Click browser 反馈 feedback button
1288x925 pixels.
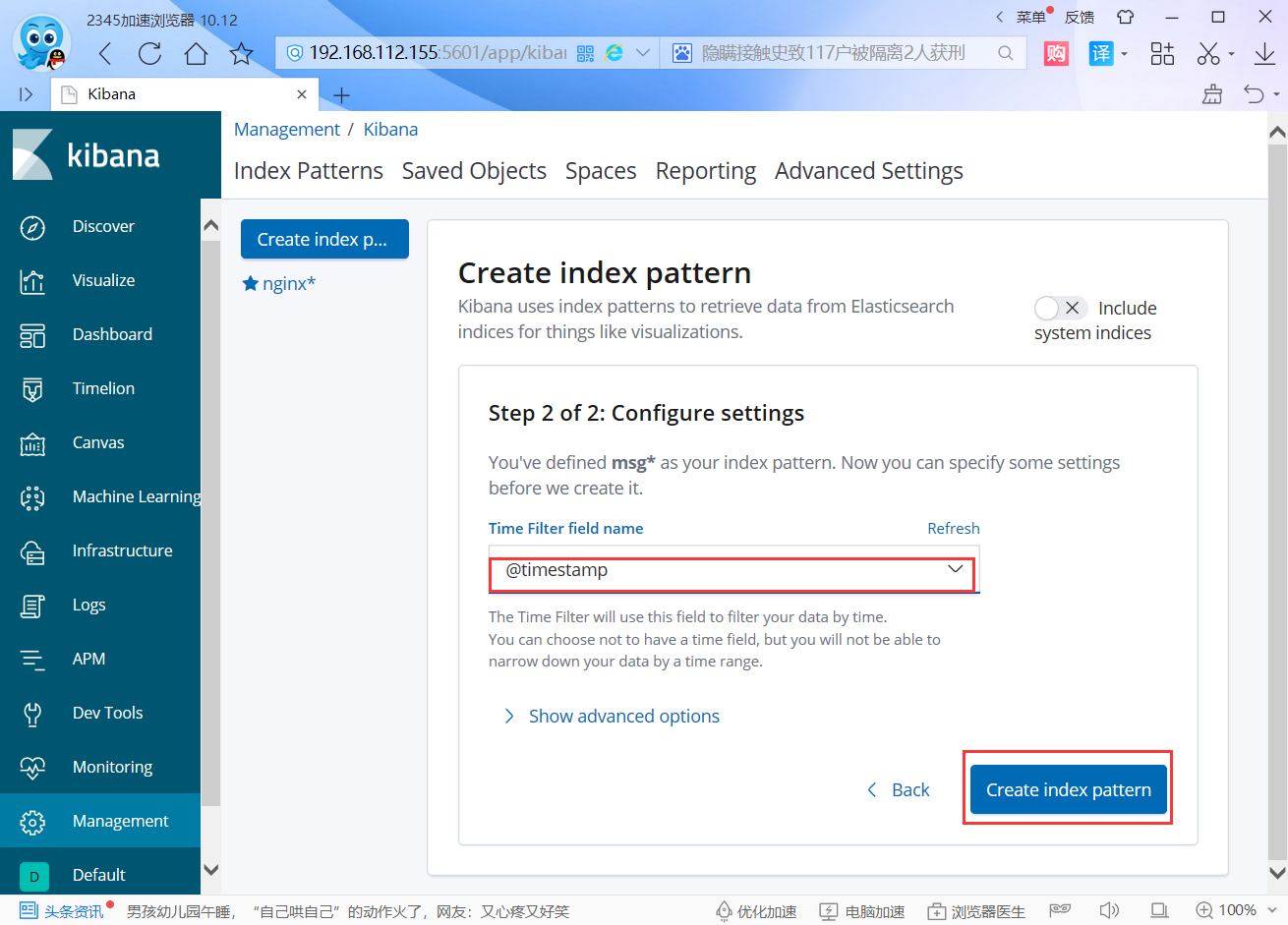(x=1080, y=17)
